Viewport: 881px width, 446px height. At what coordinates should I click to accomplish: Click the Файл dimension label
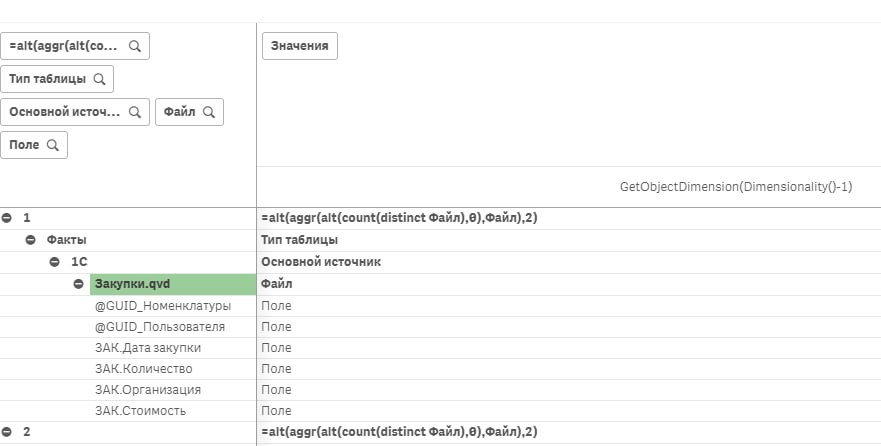pos(180,112)
